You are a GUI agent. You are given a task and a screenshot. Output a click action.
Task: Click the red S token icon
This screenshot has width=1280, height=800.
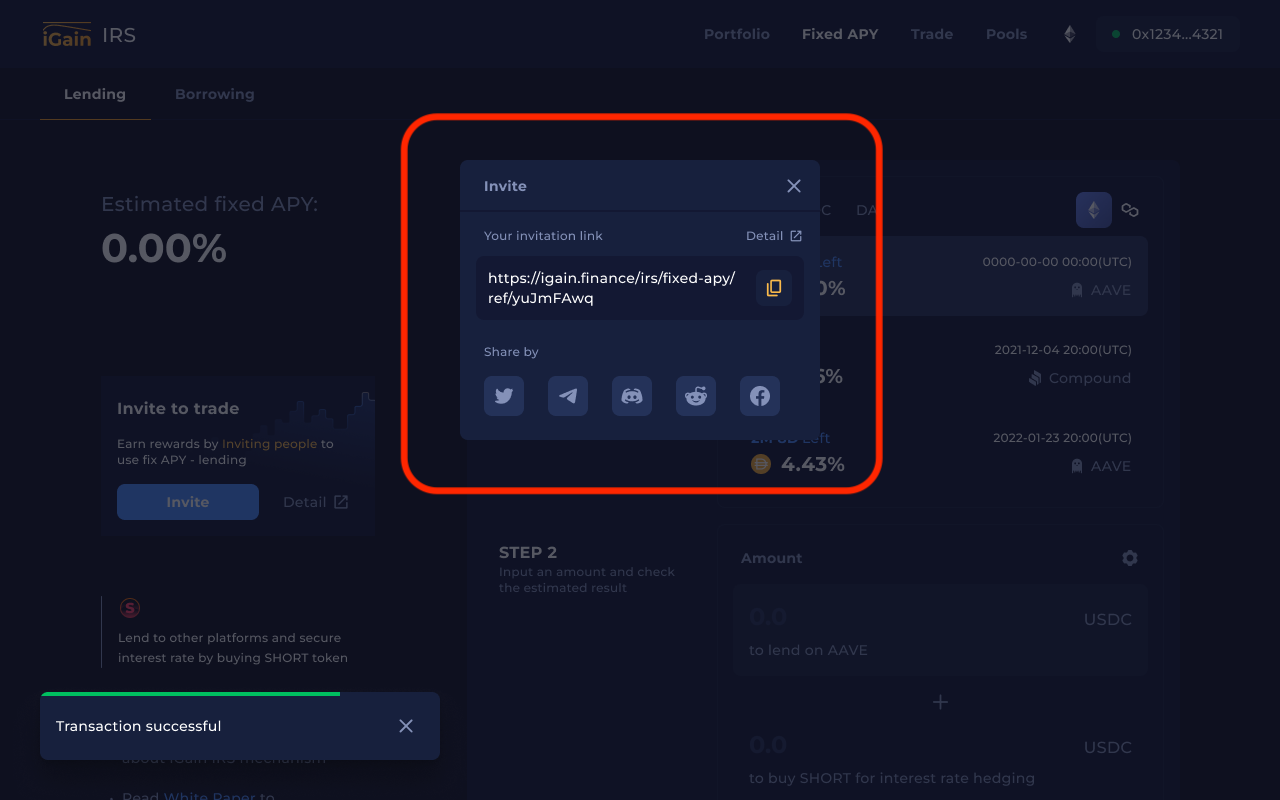[129, 607]
